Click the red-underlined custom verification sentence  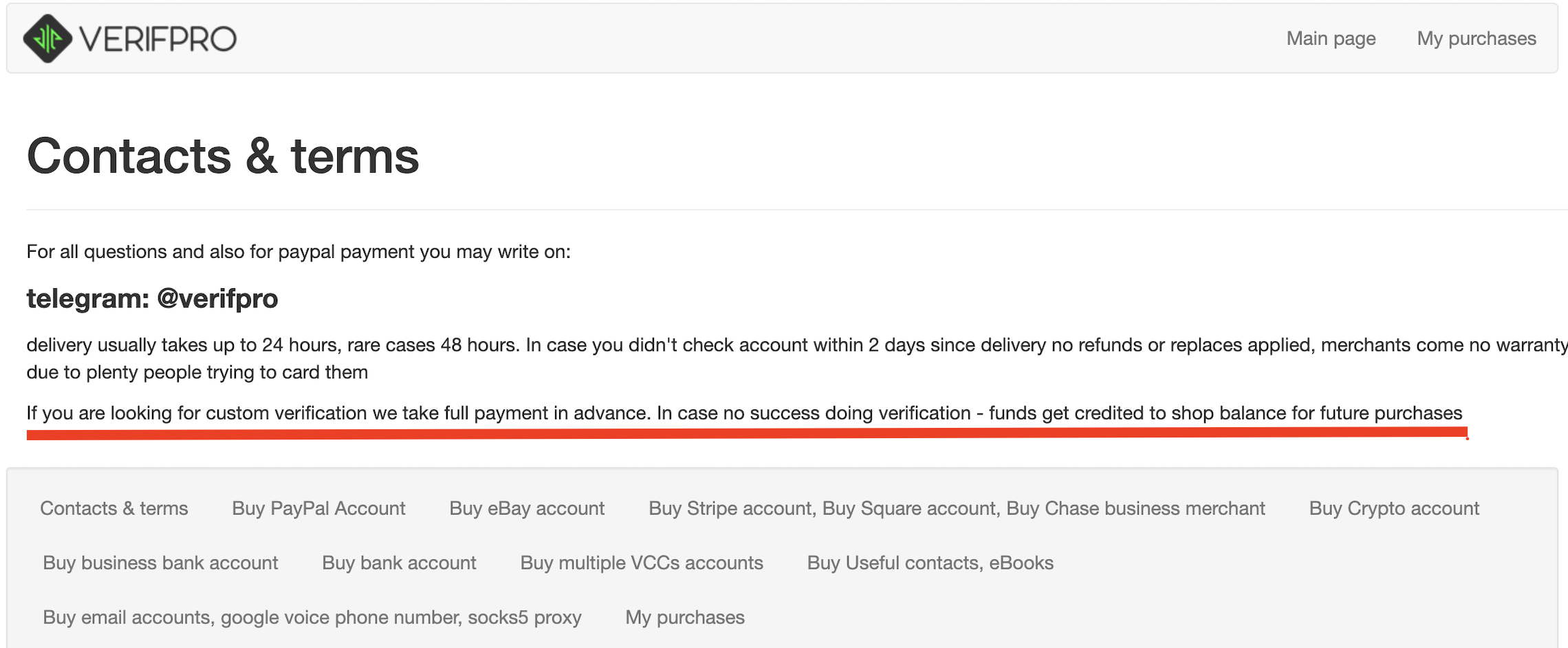click(x=744, y=413)
